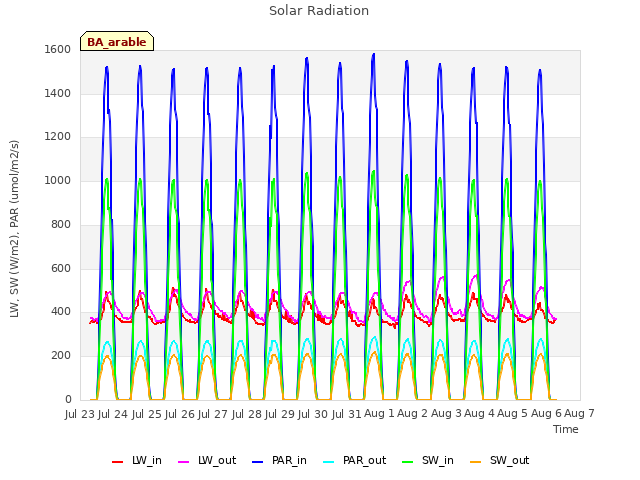Click the Jul 23 x-axis tick label

pos(80,414)
